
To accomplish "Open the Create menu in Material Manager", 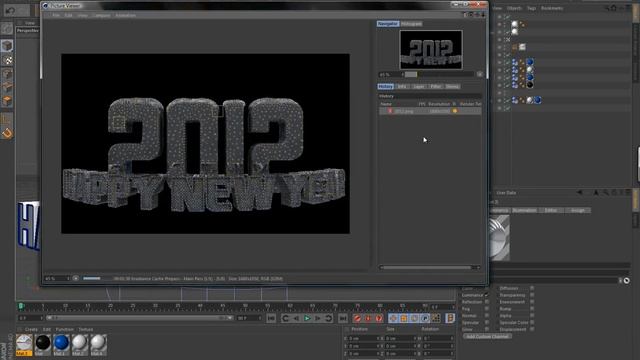I will [x=31, y=329].
